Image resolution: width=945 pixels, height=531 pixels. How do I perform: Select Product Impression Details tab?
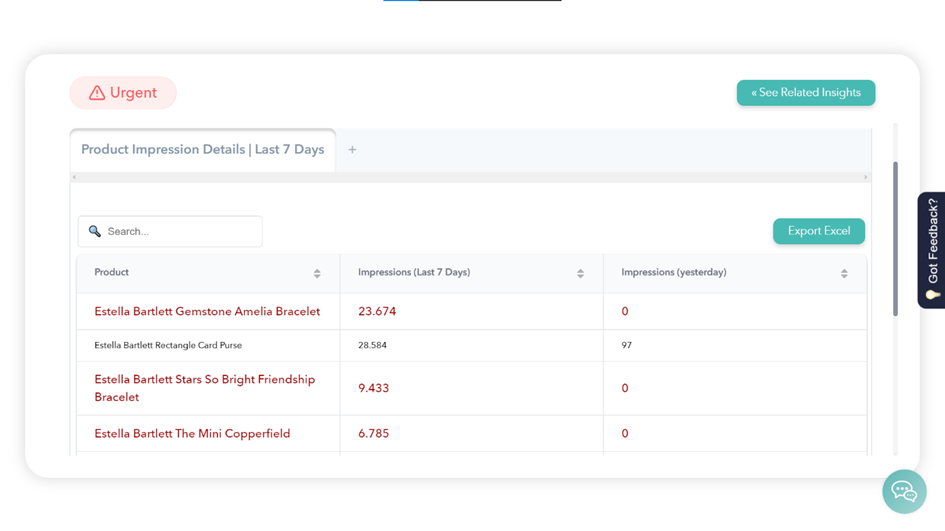(x=202, y=150)
